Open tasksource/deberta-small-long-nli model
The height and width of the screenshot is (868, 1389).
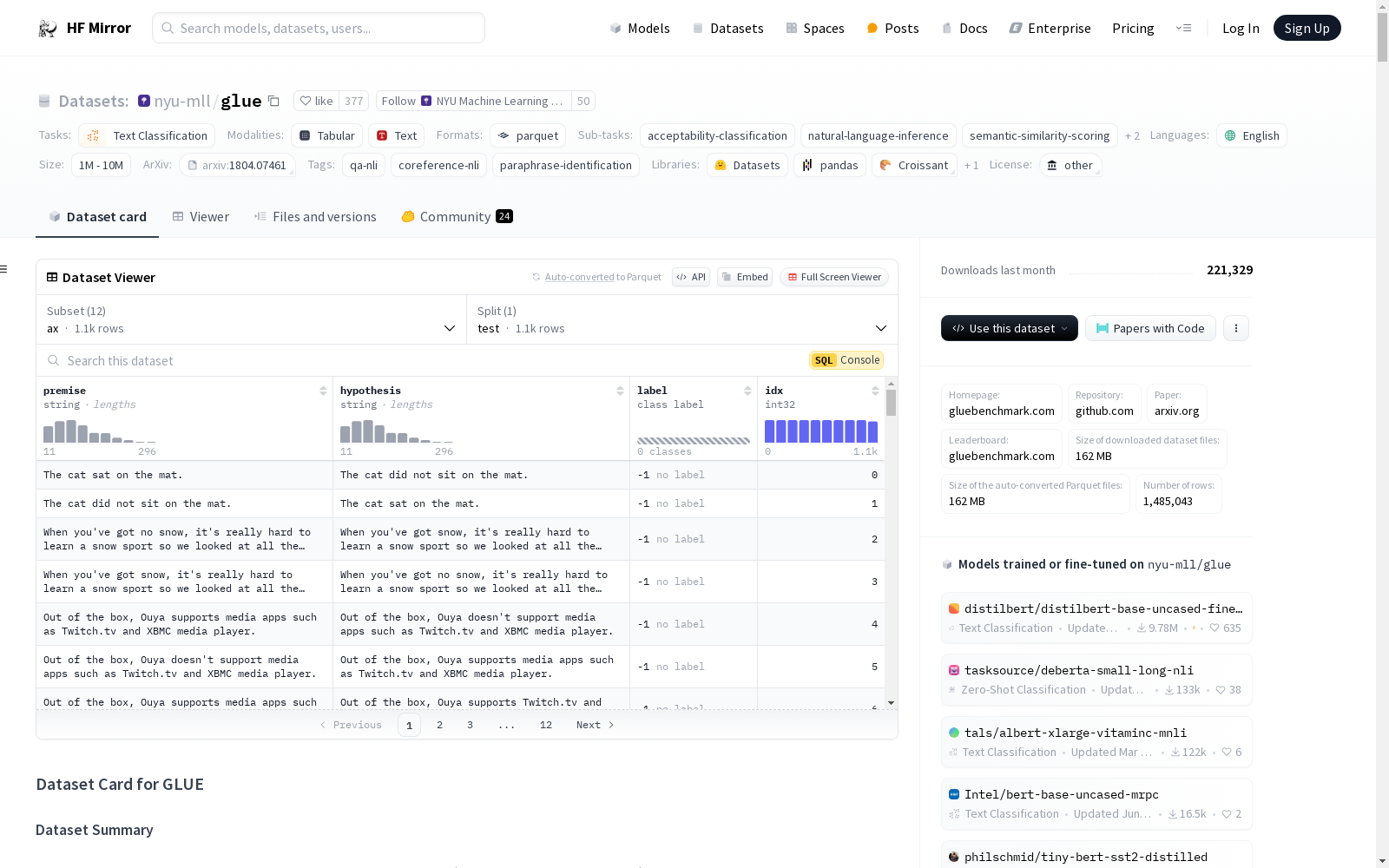1096,679
